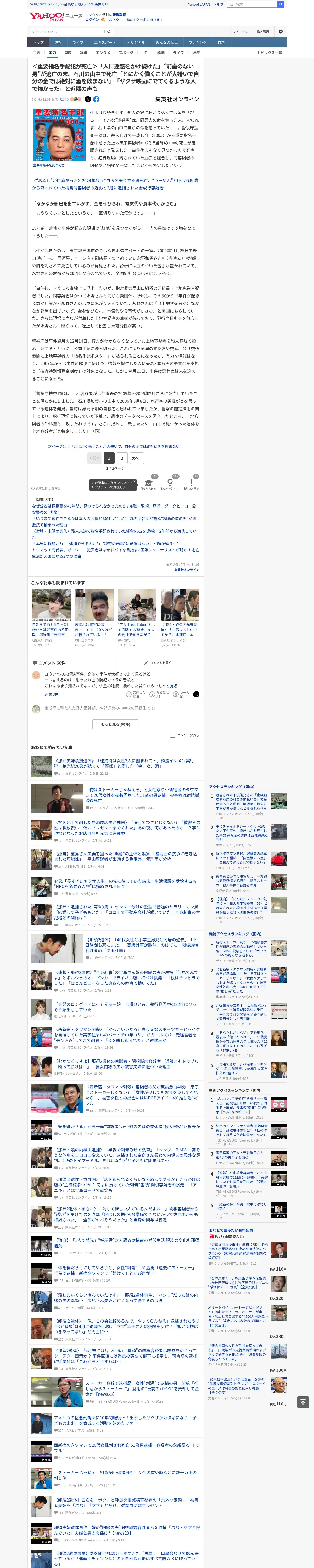
Task: Click コメントを書く button
Action: (x=157, y=662)
